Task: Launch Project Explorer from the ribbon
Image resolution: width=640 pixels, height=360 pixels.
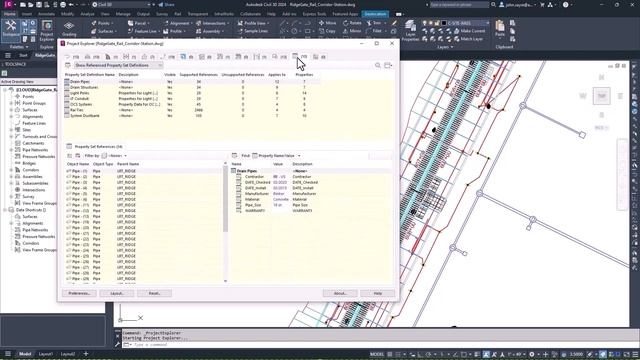Action: pyautogui.click(x=47, y=31)
